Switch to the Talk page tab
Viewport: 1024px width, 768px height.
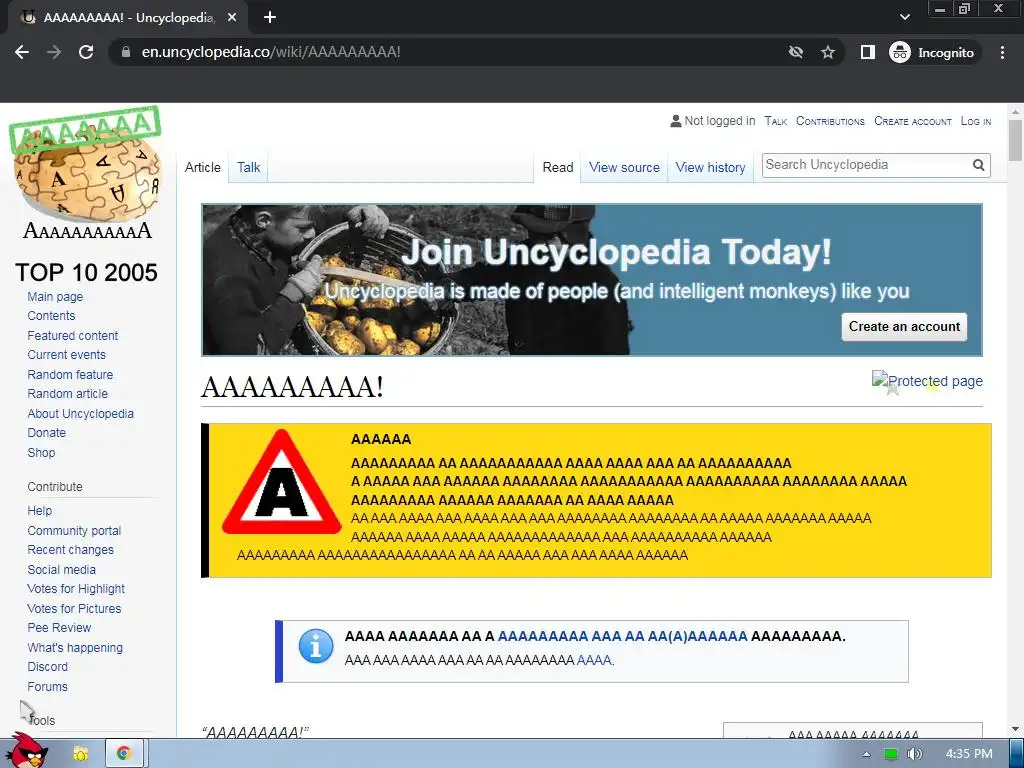[248, 168]
